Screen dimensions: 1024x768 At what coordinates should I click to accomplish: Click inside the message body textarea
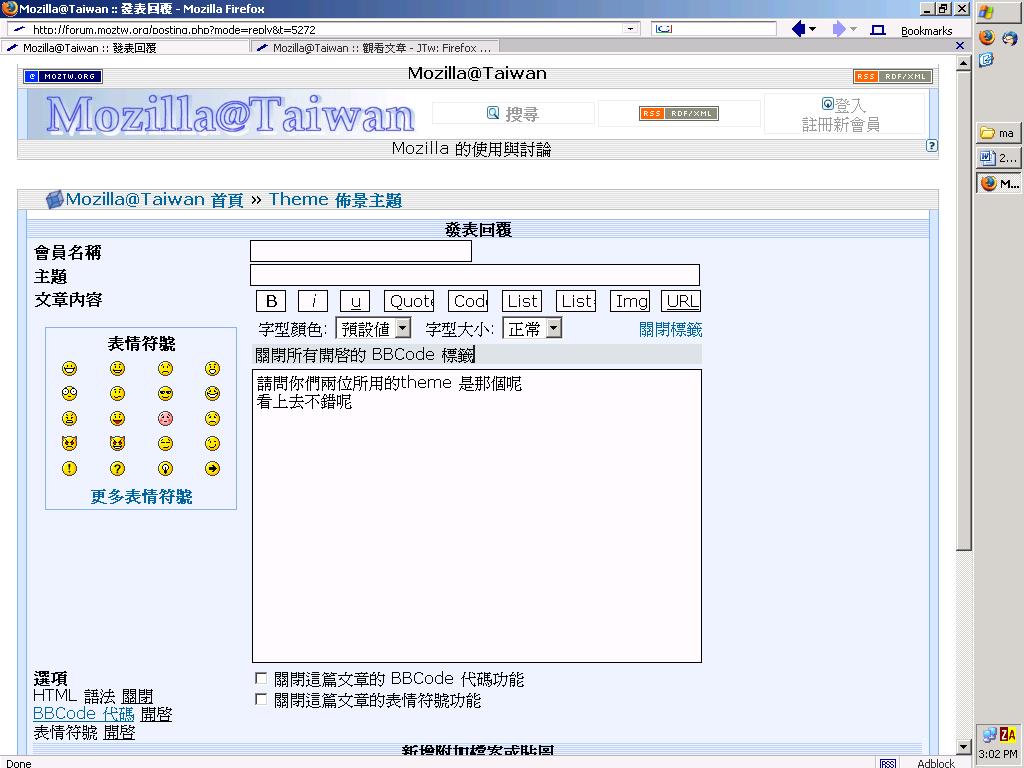[x=477, y=516]
